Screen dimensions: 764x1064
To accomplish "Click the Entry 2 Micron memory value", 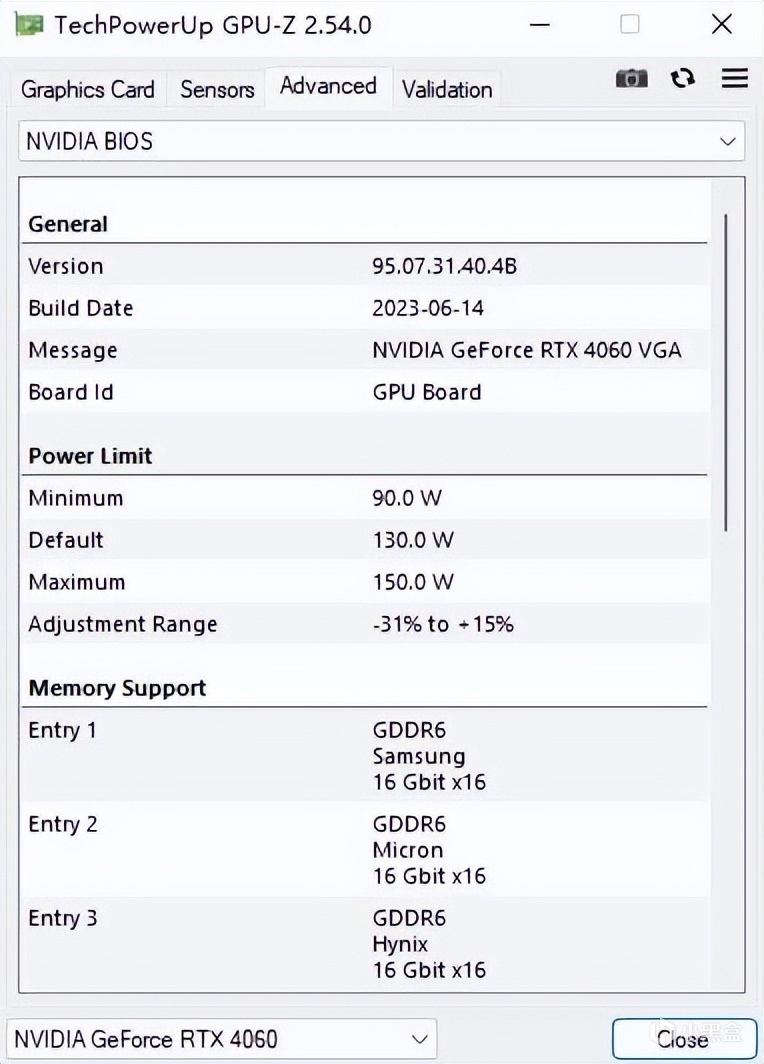I will [x=429, y=850].
